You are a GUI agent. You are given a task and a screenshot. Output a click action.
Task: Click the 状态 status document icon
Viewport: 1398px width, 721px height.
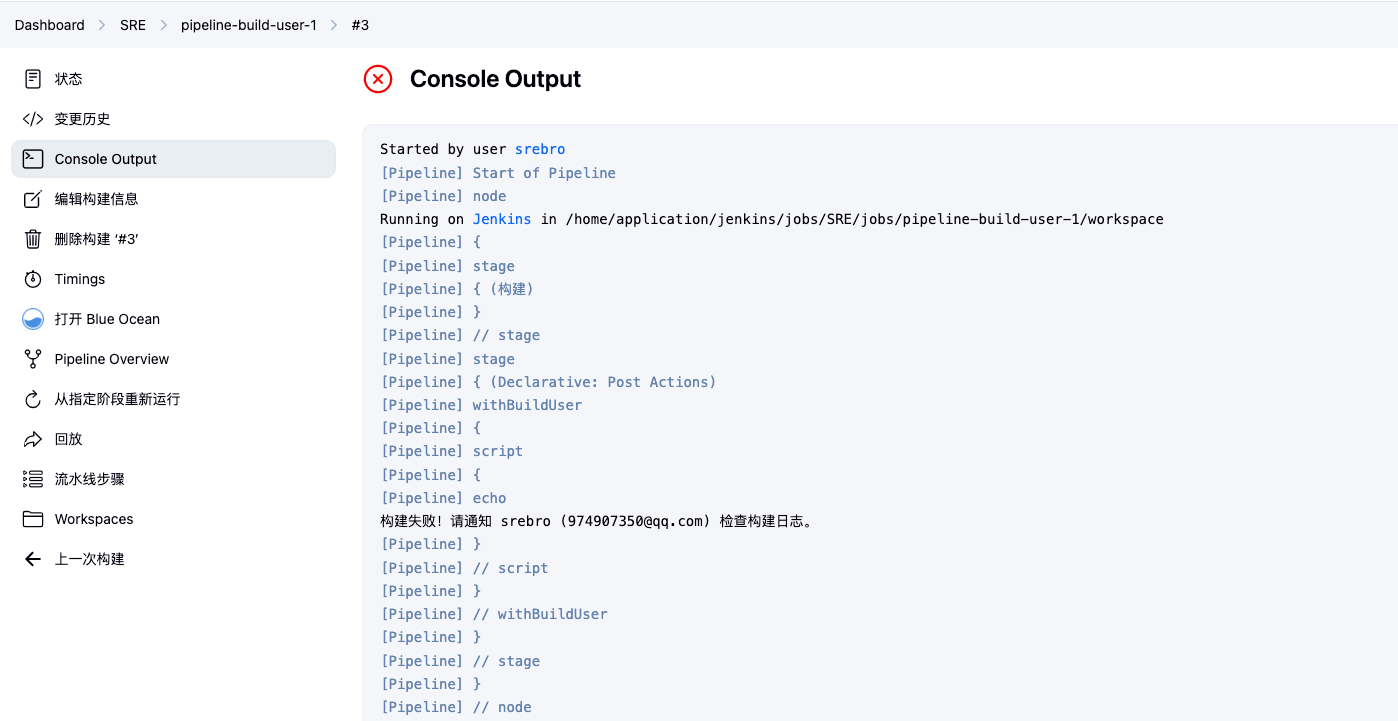click(x=33, y=79)
